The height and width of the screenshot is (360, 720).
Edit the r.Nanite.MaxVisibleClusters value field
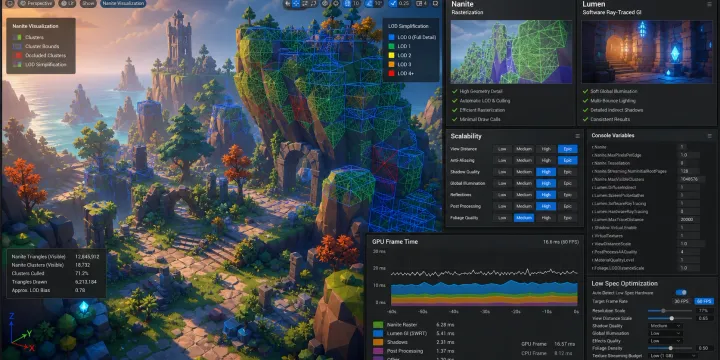click(692, 179)
